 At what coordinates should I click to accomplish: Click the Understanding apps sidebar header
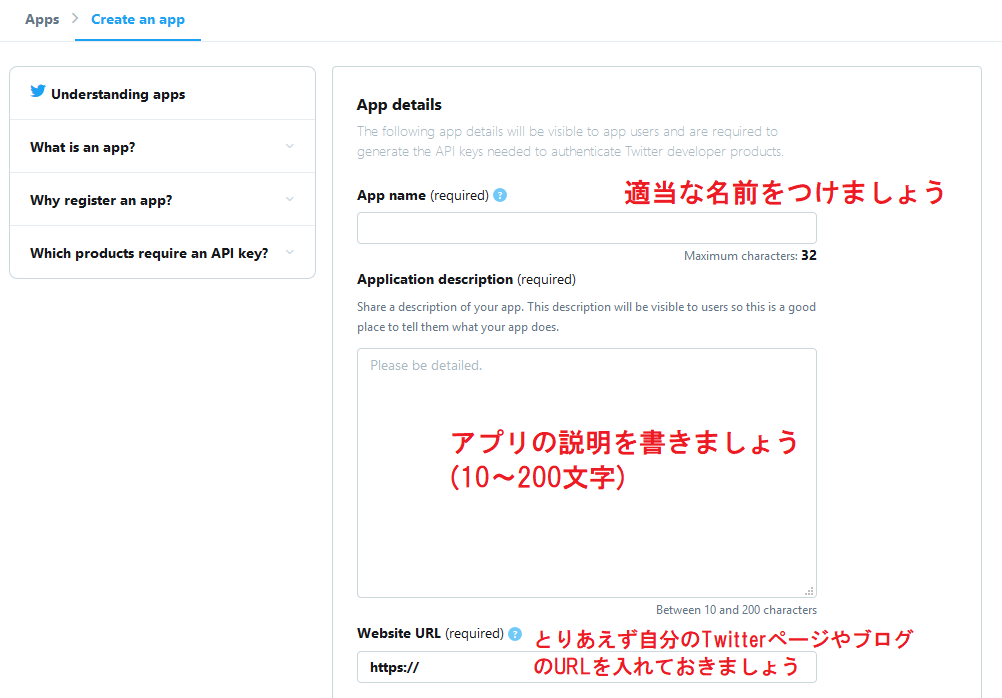coord(116,93)
